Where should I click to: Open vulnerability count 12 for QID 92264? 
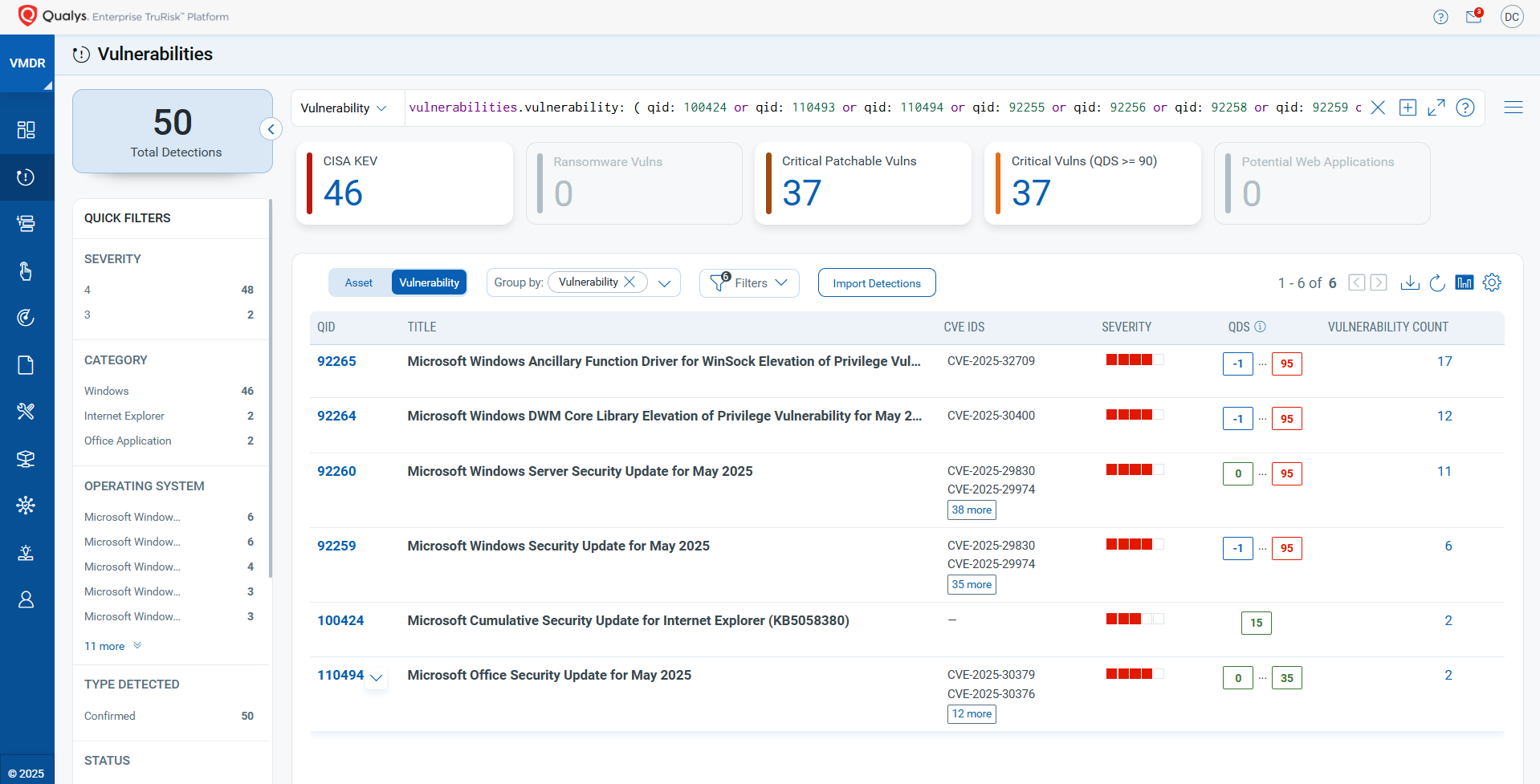click(1444, 416)
